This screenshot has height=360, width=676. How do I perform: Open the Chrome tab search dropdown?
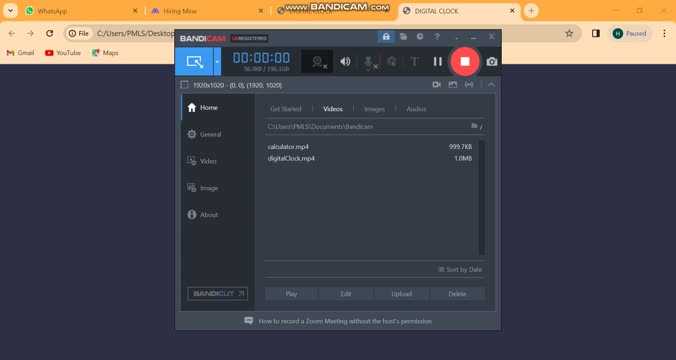(10, 11)
